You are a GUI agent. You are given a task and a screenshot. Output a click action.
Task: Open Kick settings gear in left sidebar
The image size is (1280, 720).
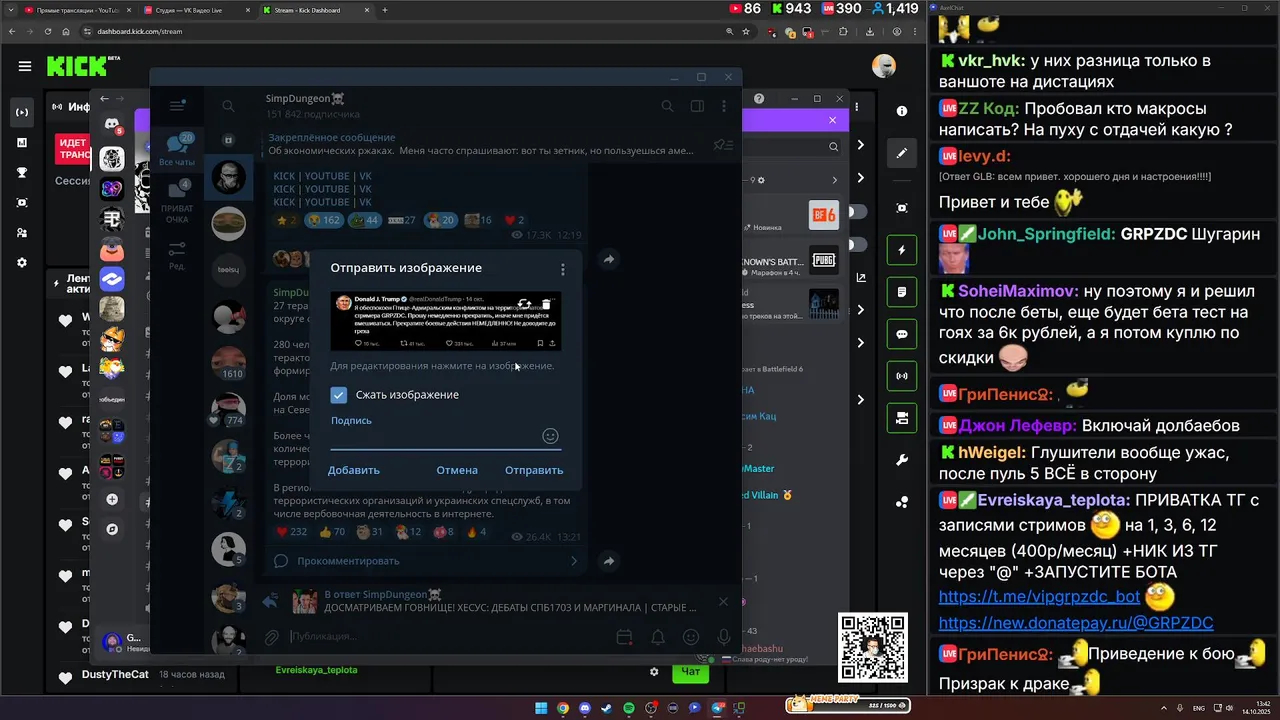(22, 262)
